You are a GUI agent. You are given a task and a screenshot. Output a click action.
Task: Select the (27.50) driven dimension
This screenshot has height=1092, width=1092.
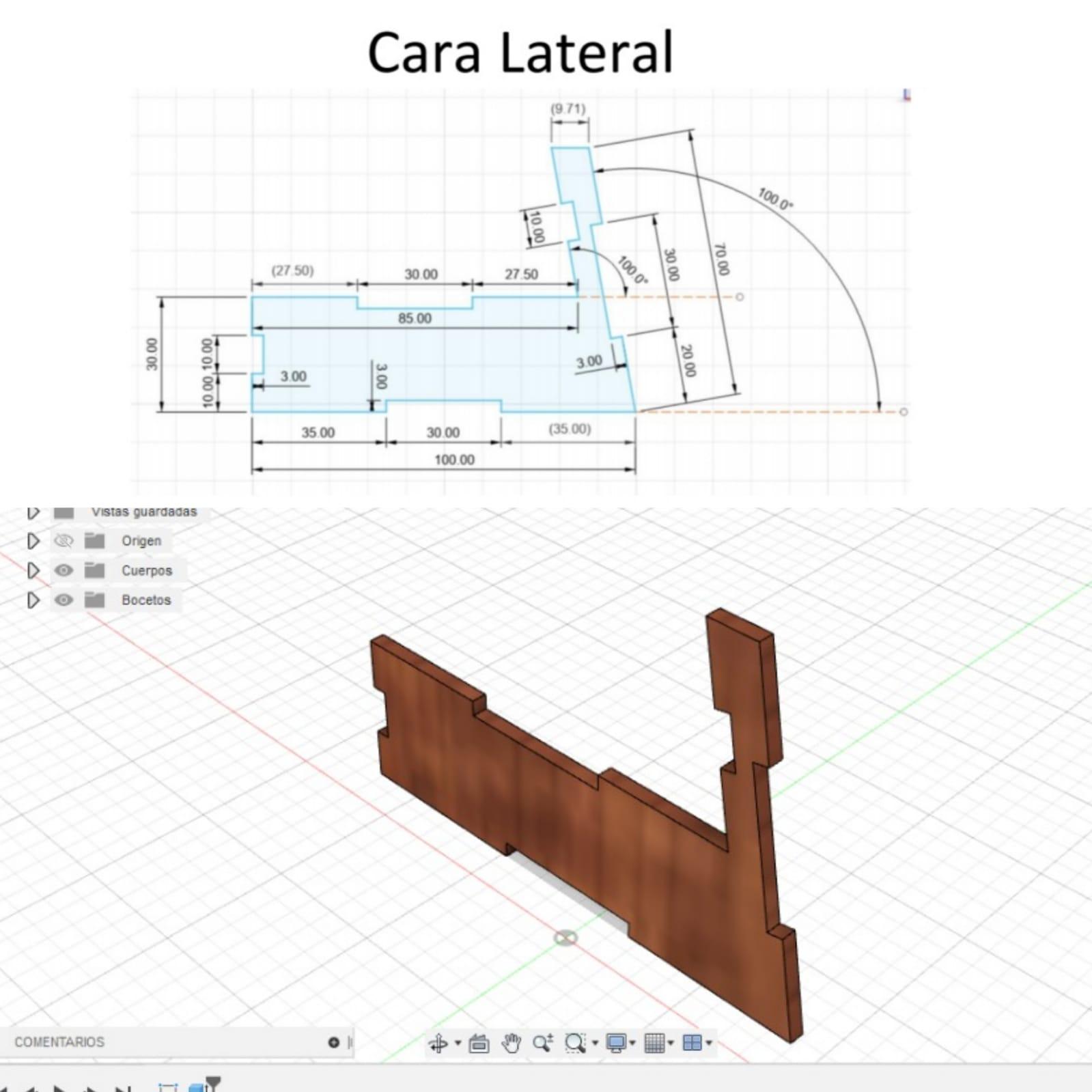[x=292, y=270]
